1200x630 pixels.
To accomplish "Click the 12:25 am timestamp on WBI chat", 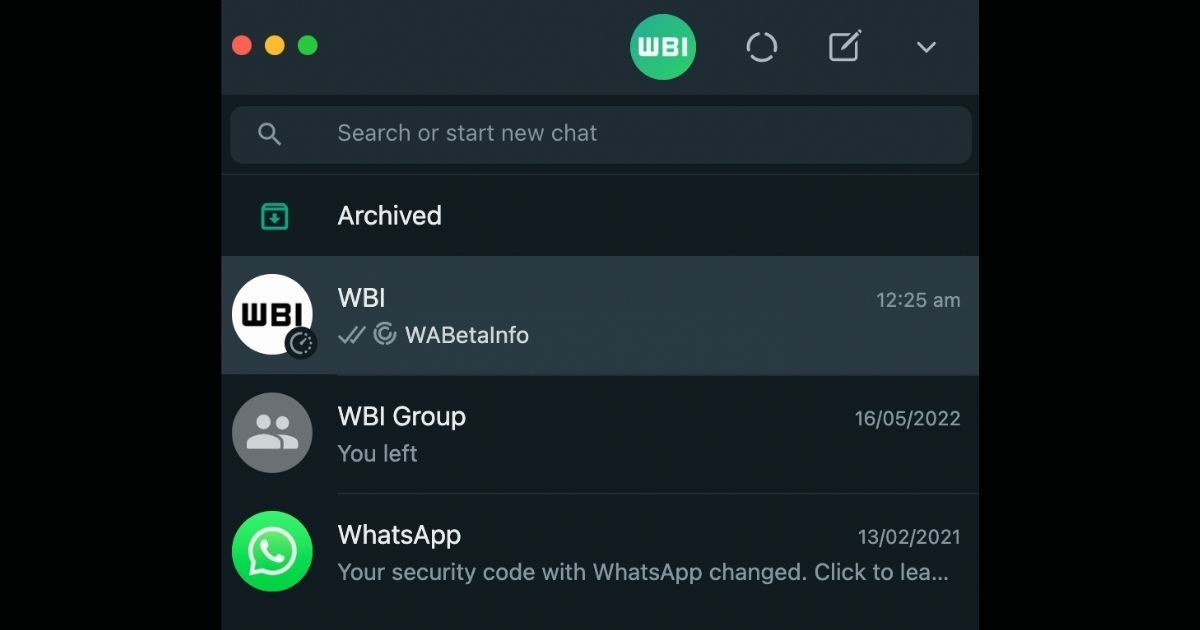I will coord(918,300).
